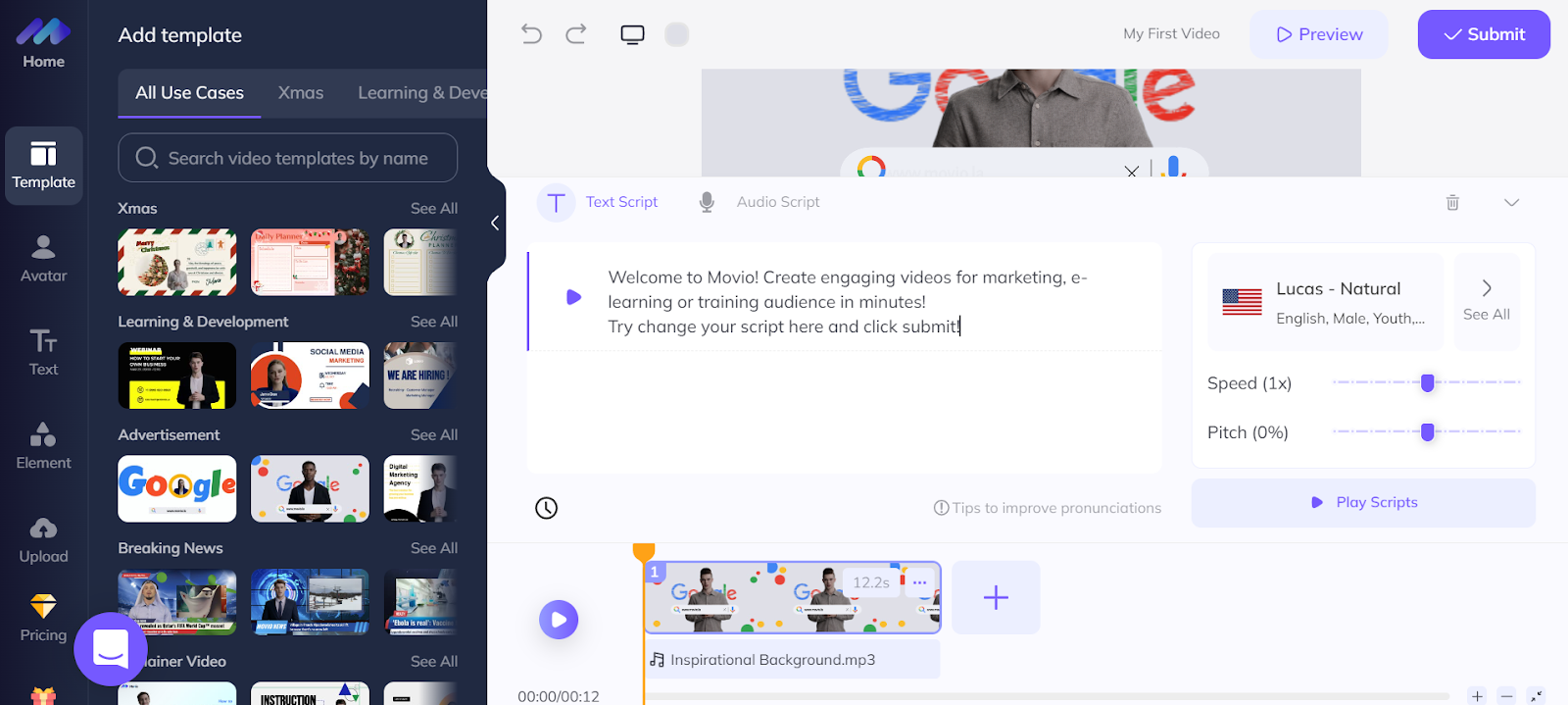Image resolution: width=1568 pixels, height=705 pixels.
Task: Open the See All voices list
Action: coord(1487,301)
